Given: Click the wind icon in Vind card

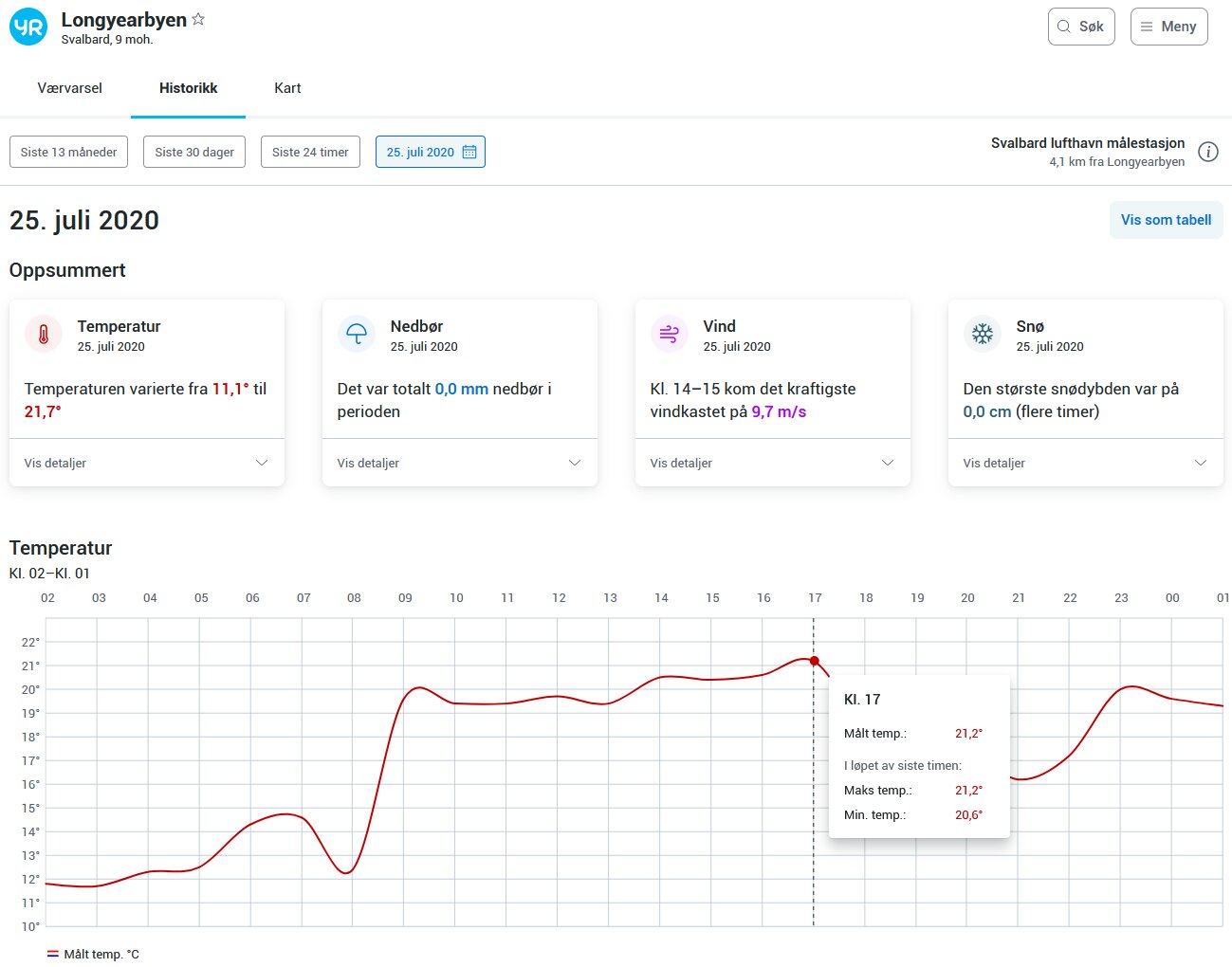Looking at the screenshot, I should coord(670,335).
